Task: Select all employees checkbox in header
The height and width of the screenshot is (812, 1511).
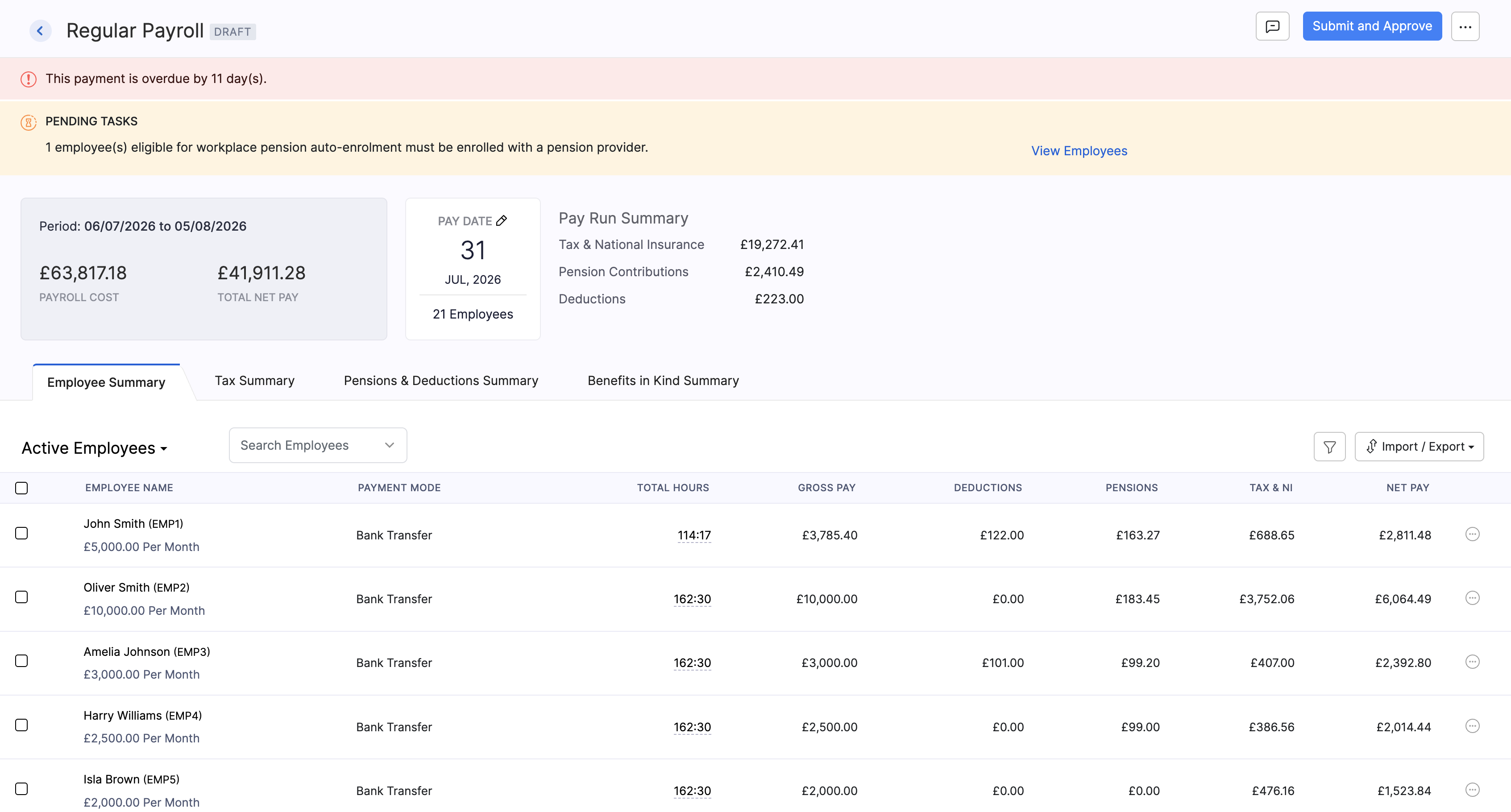Action: 22,488
